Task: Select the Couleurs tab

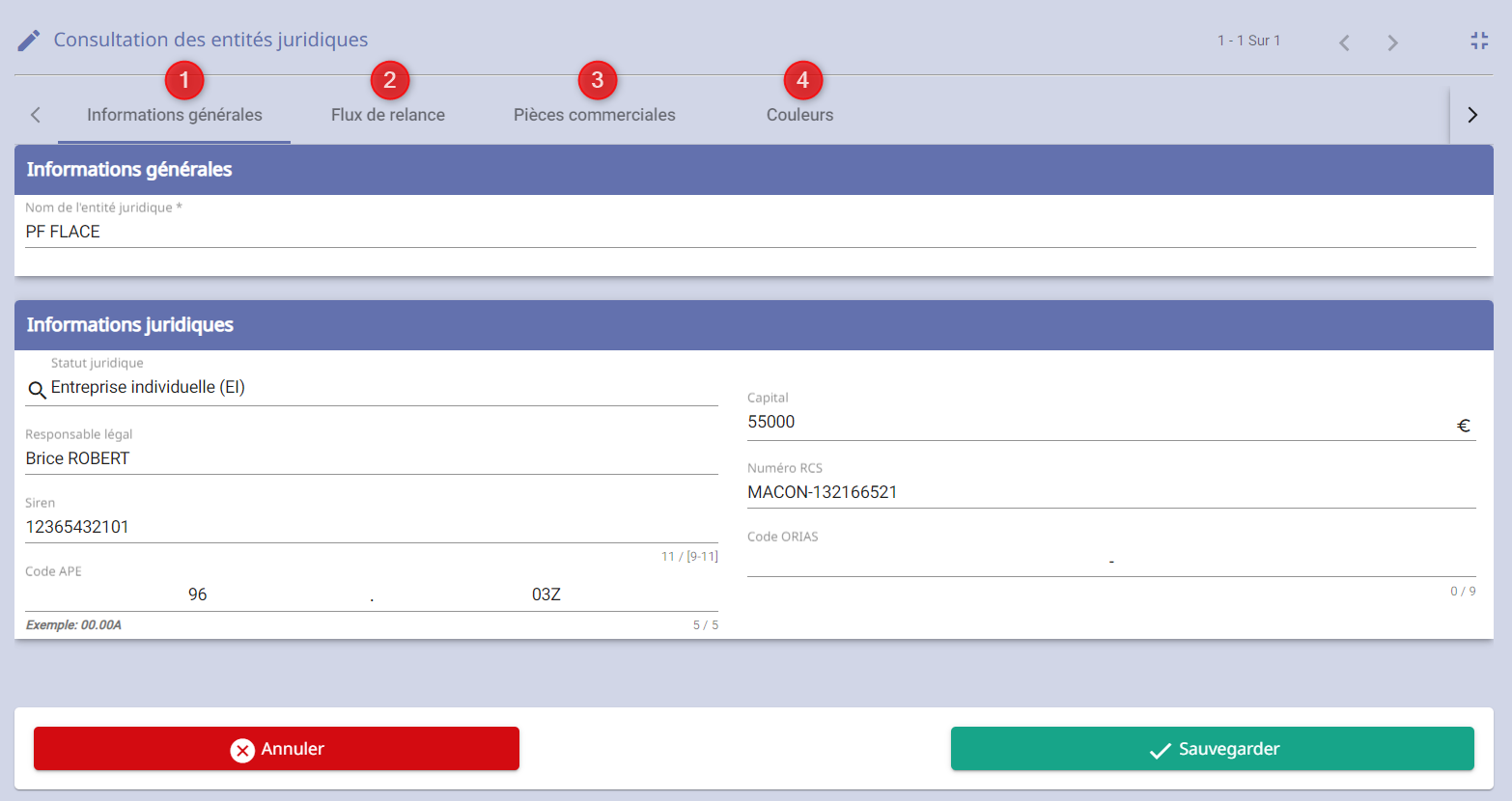Action: [799, 115]
